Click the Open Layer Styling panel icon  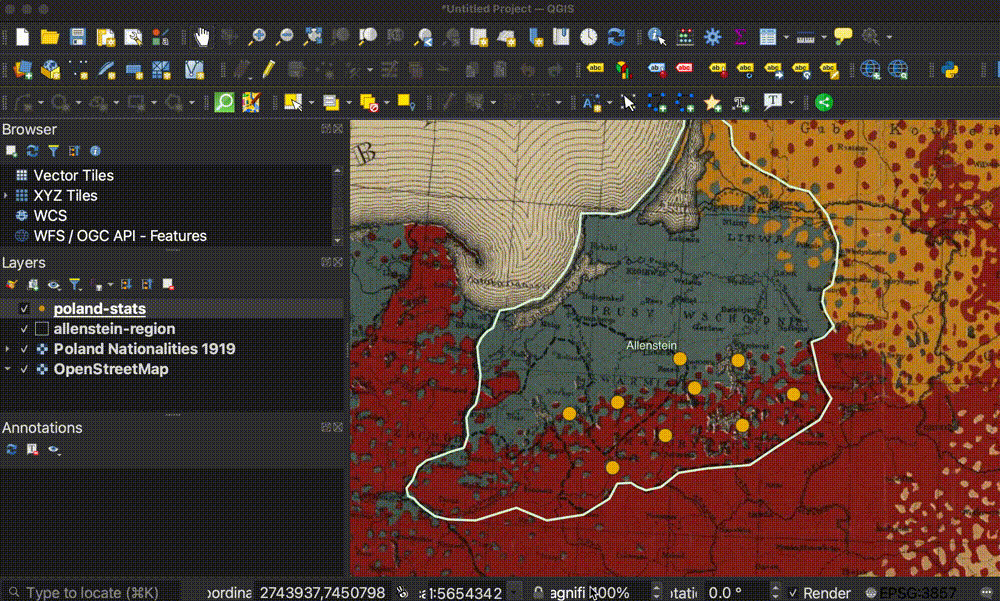pos(11,285)
